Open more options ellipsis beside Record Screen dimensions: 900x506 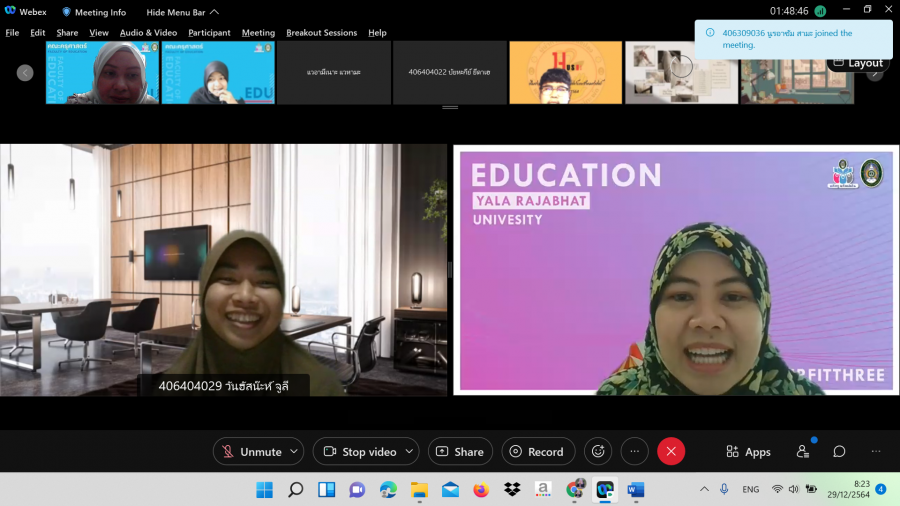pyautogui.click(x=634, y=452)
